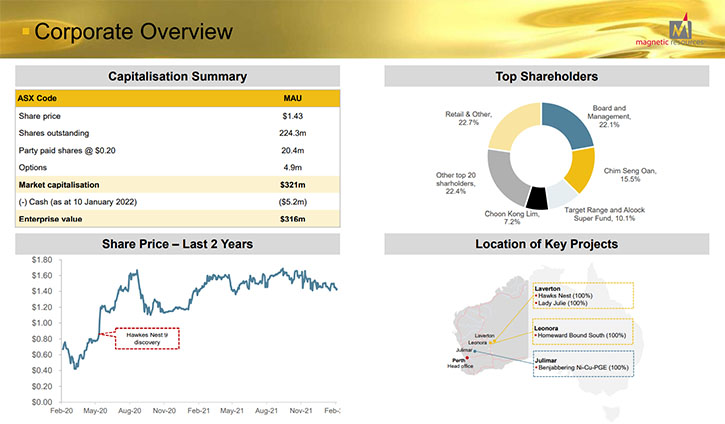This screenshot has height=424, width=725.
Task: Click the yellow square bullet beside Corporate Overview
Action: pyautogui.click(x=26, y=33)
